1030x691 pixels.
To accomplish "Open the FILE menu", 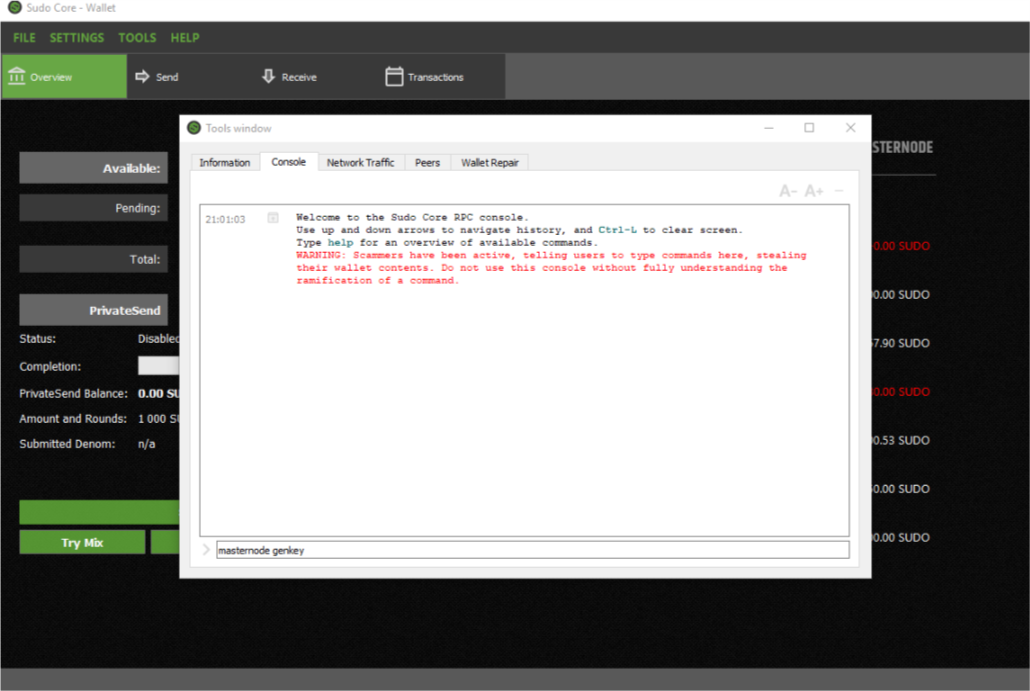I will coord(24,38).
